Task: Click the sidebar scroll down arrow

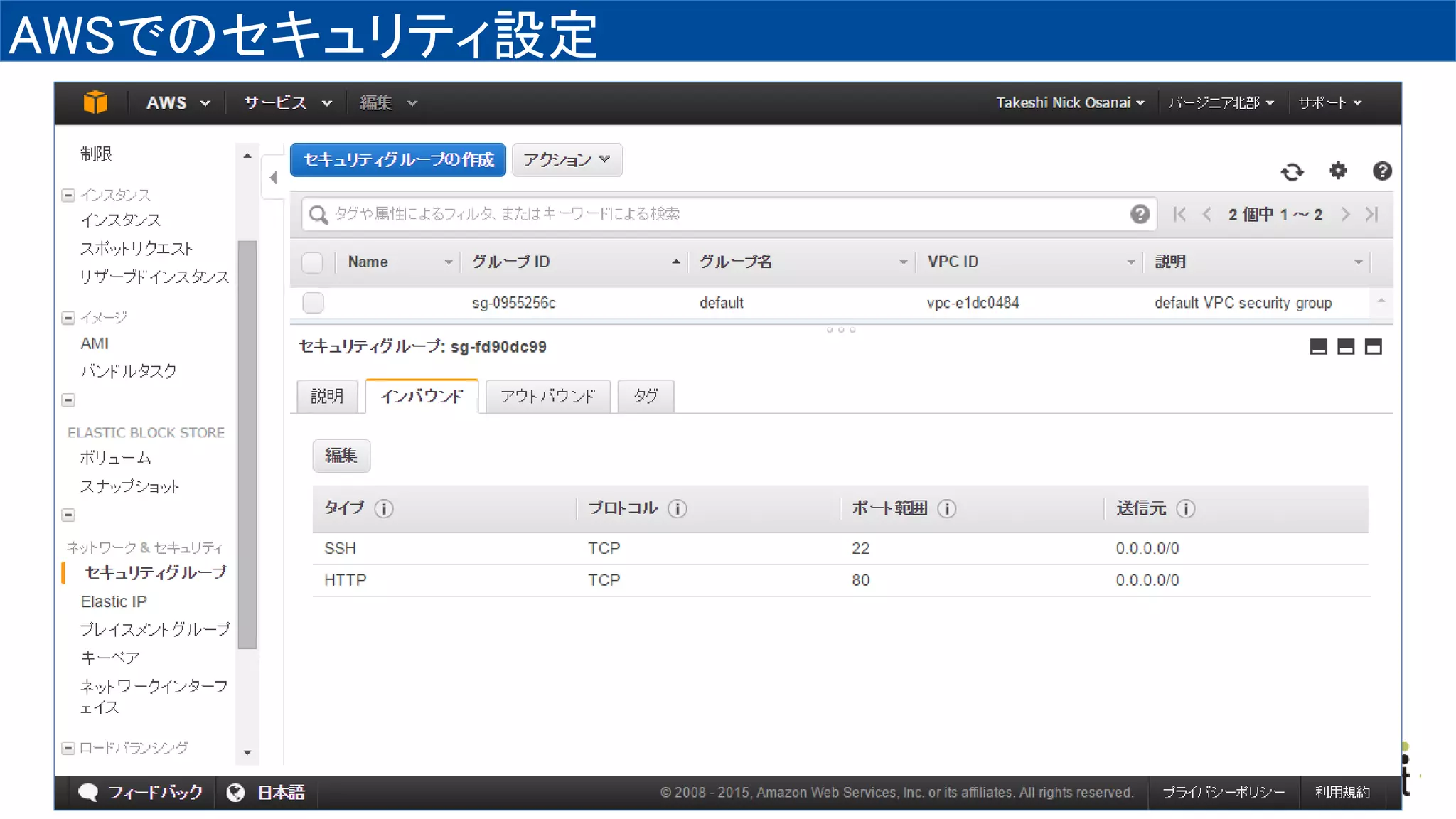Action: coord(247,752)
